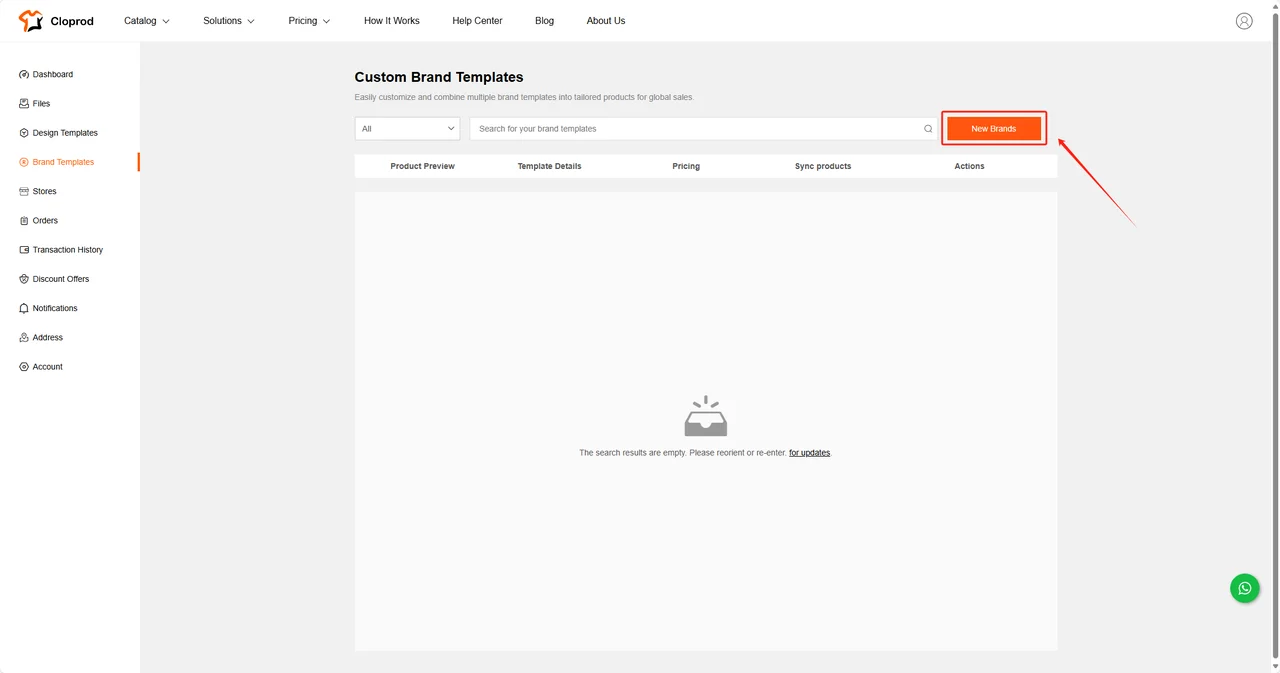
Task: Focus the brand templates search field
Action: coord(695,129)
